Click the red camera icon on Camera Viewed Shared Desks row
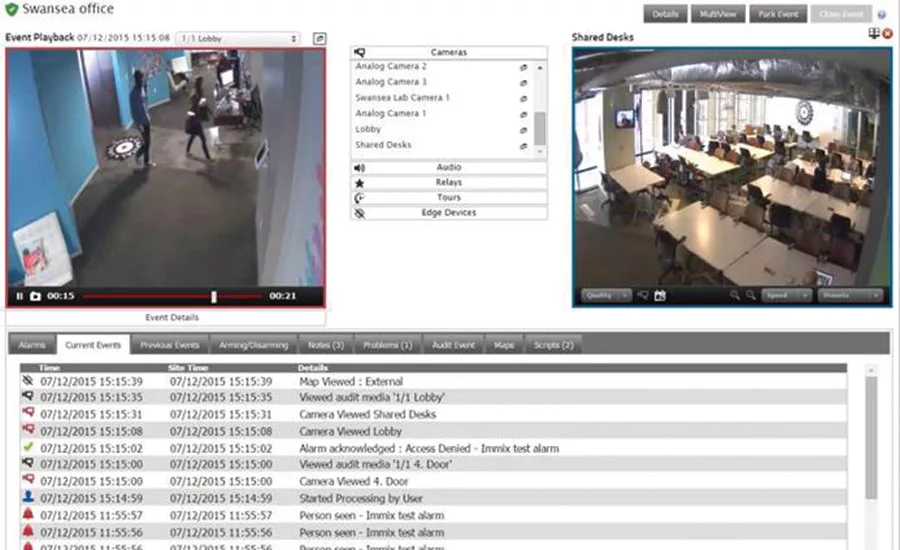Screen dimensions: 900x550 [28, 412]
